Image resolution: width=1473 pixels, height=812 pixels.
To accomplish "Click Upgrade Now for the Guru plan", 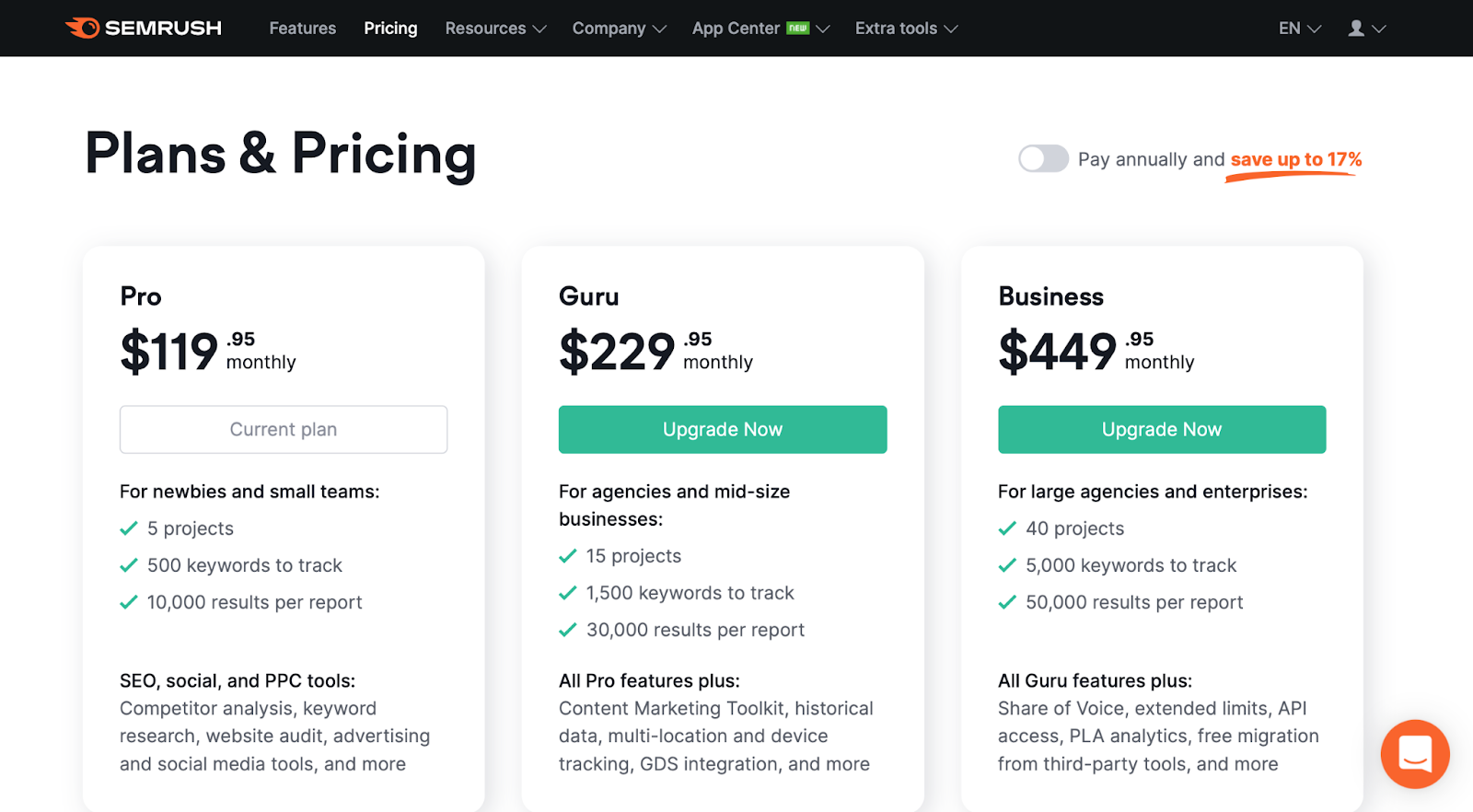I will [723, 429].
